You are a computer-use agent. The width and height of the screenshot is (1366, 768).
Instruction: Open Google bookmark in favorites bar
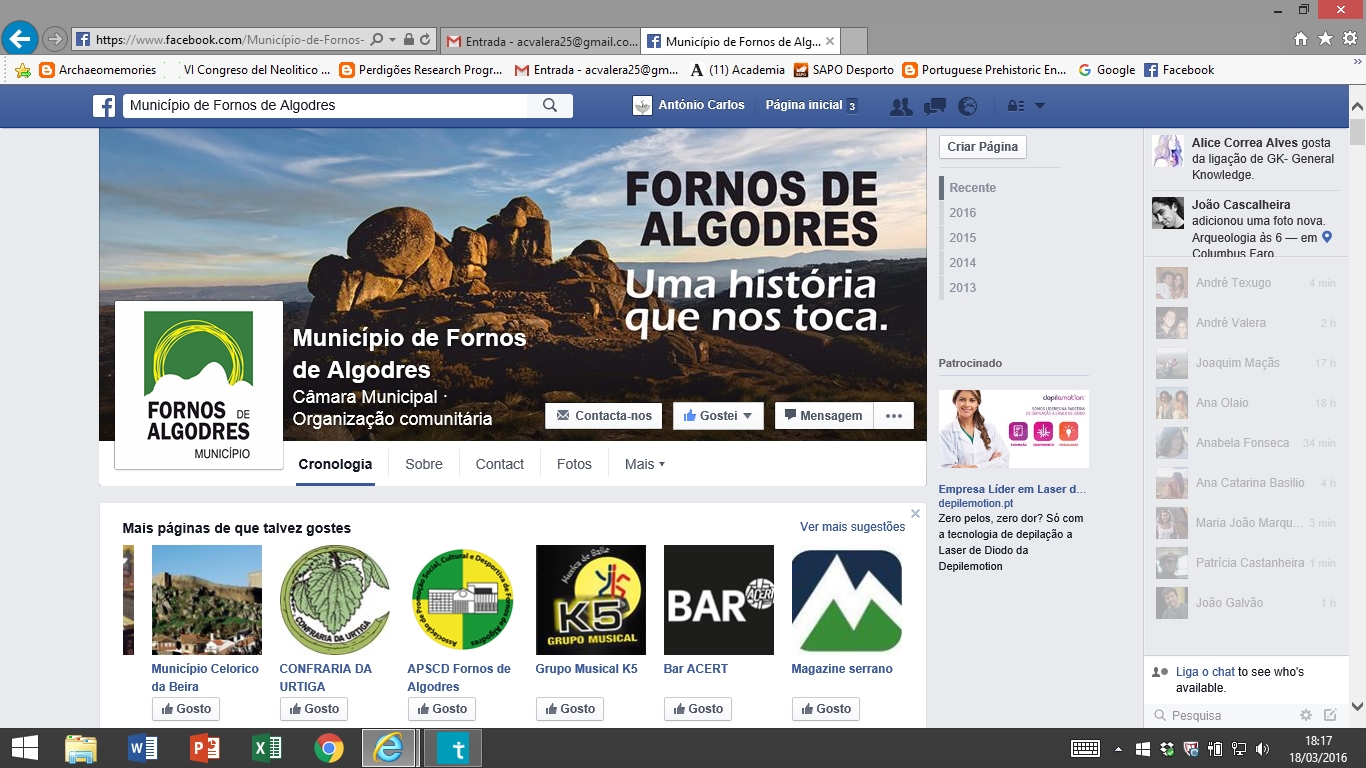[x=1106, y=70]
